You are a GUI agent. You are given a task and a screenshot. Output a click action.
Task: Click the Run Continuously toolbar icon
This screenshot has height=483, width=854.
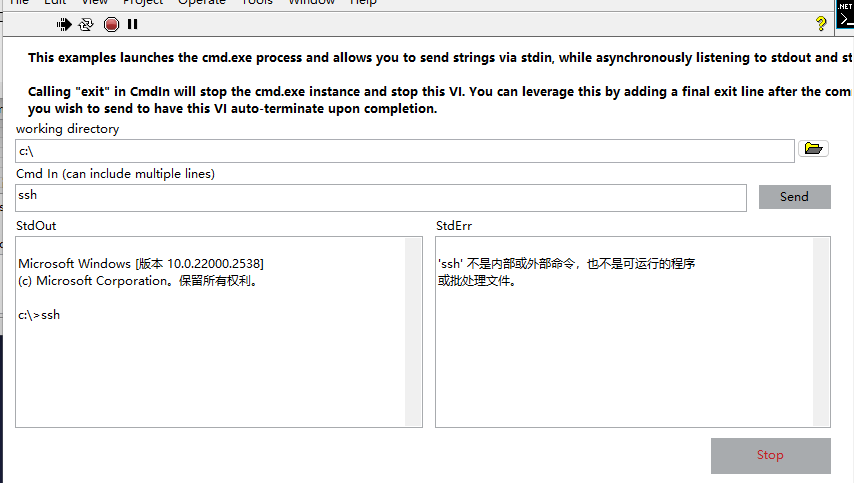86,25
